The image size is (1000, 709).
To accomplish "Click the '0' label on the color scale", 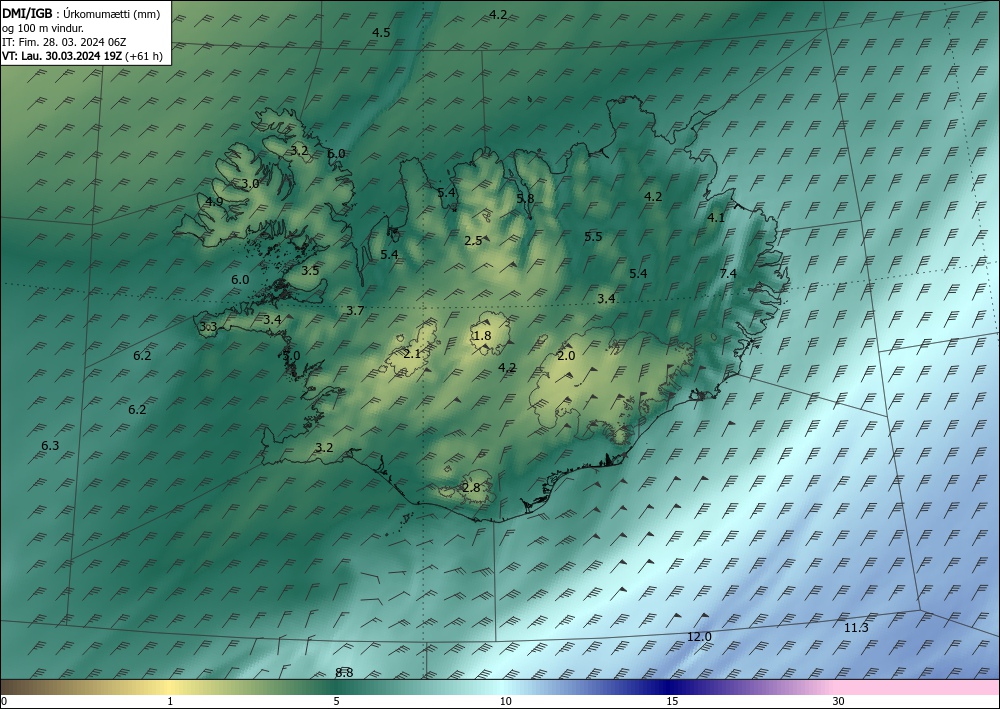I will [4, 701].
